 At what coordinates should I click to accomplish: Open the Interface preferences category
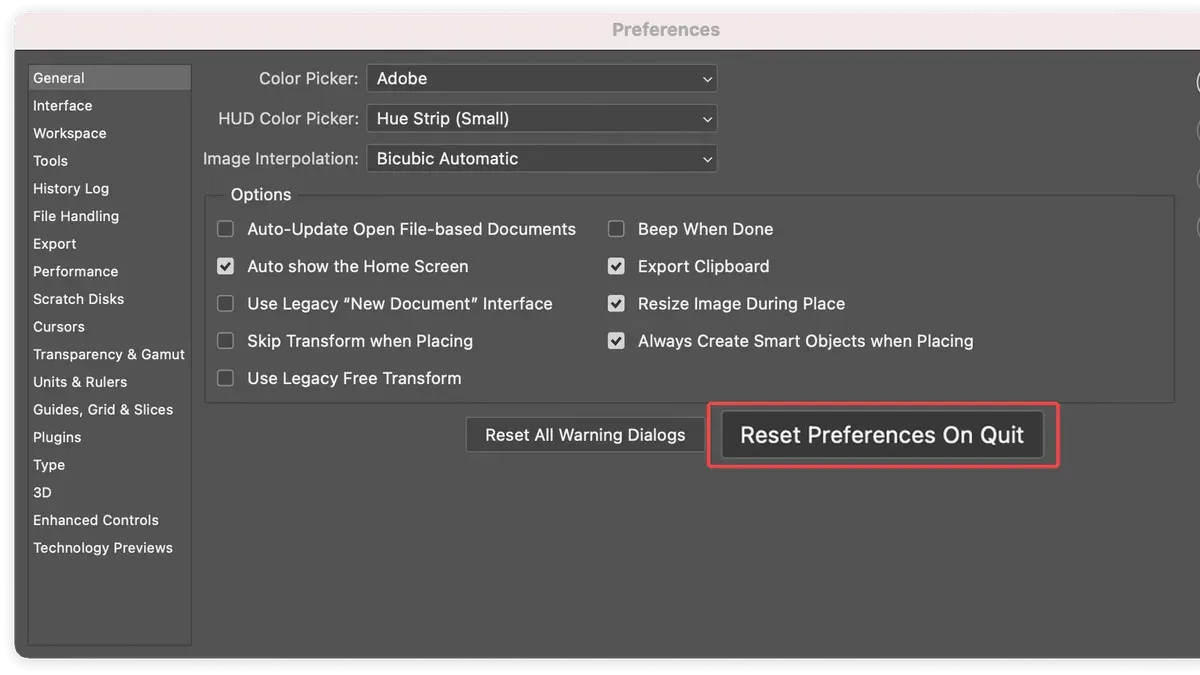click(110, 106)
